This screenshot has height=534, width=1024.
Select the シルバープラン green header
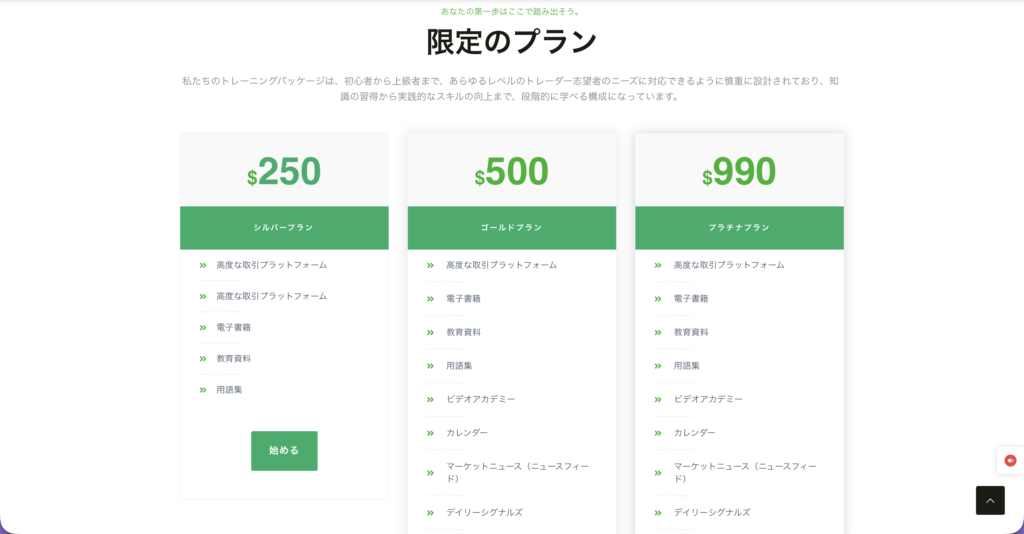coord(284,228)
